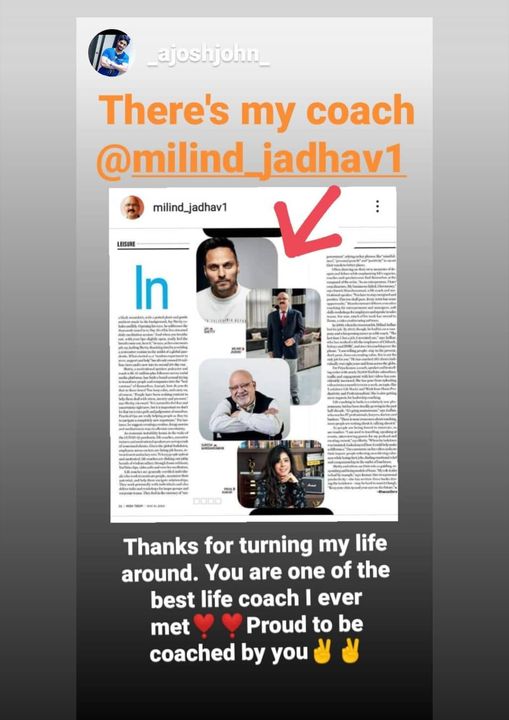This screenshot has height=720, width=509.
Task: Tap the _ajoshjohn_ username label
Action: click(208, 55)
